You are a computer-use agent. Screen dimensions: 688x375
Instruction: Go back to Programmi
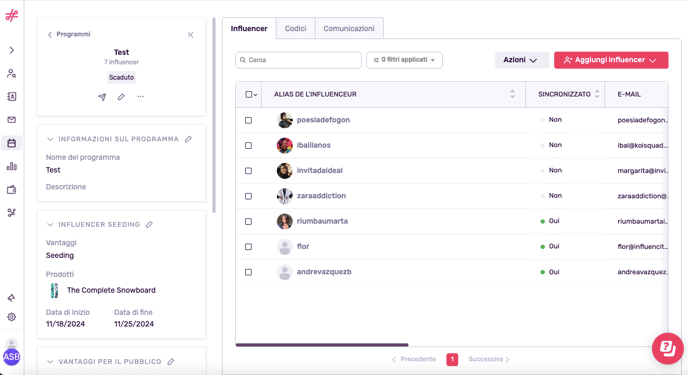tap(69, 34)
